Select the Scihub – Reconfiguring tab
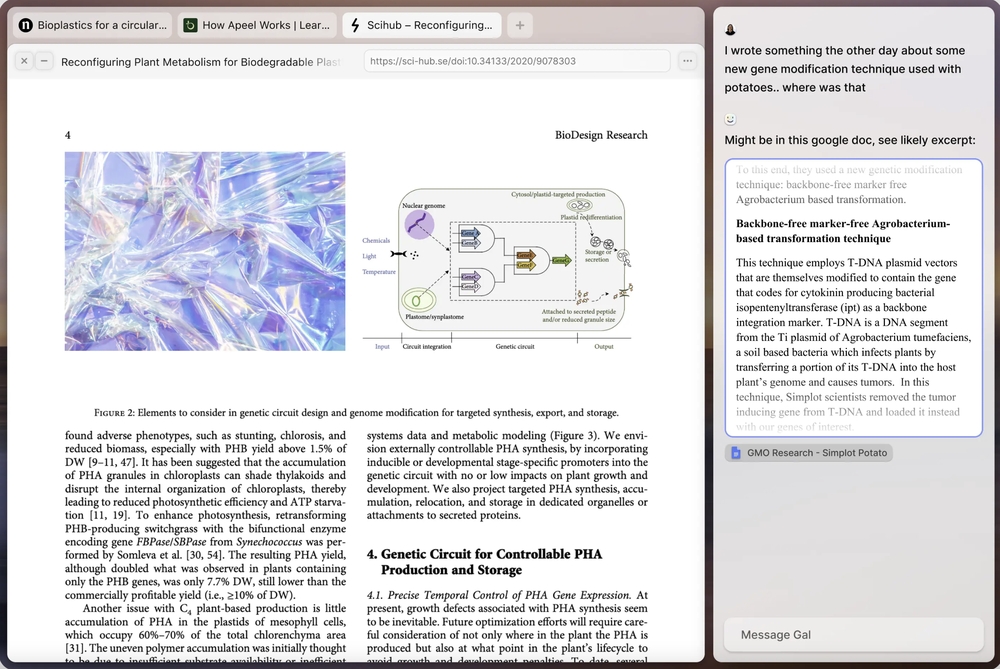1000x669 pixels. pos(422,26)
